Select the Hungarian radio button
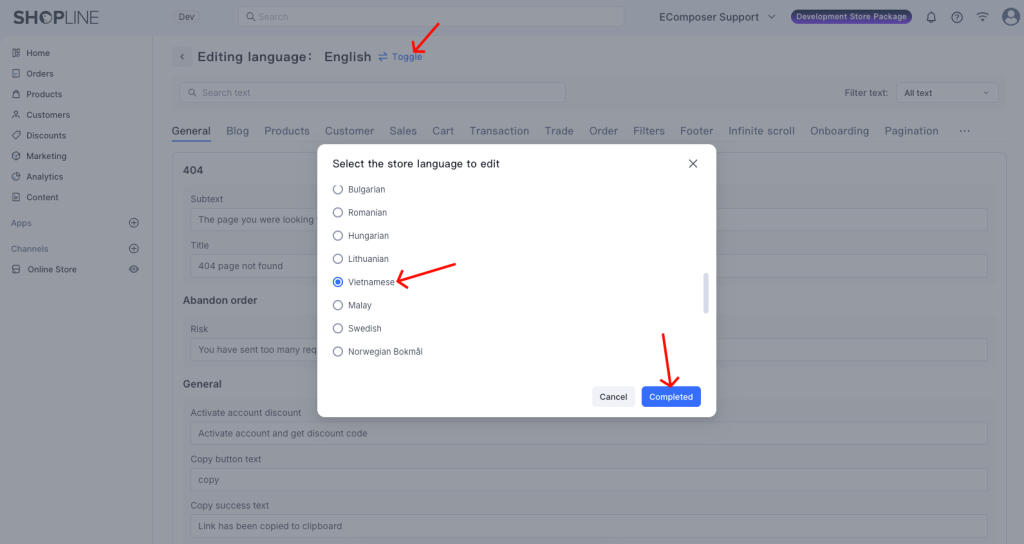This screenshot has width=1024, height=544. tap(338, 236)
